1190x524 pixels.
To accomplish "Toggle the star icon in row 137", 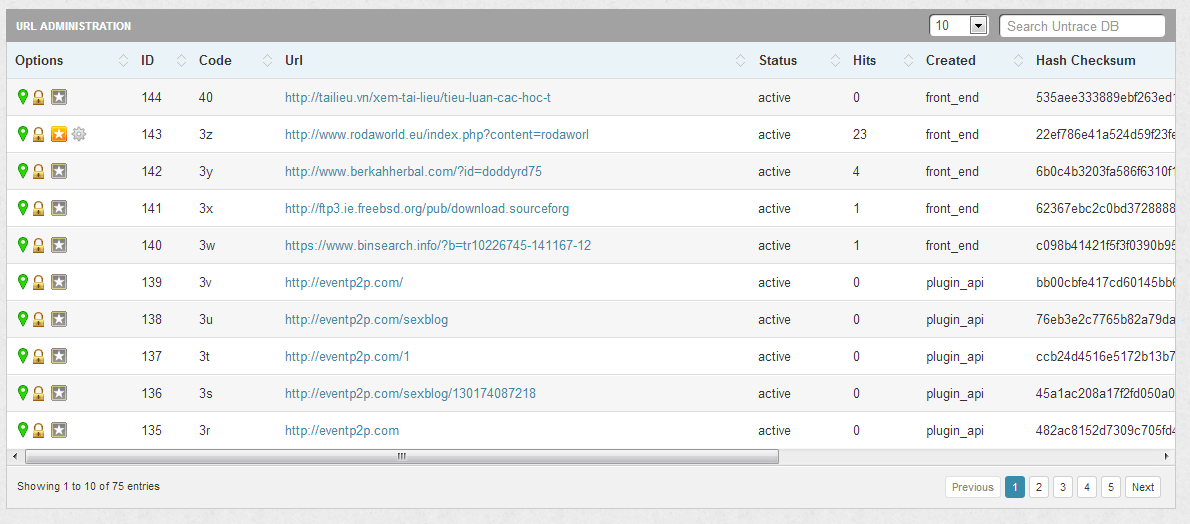I will tap(59, 356).
